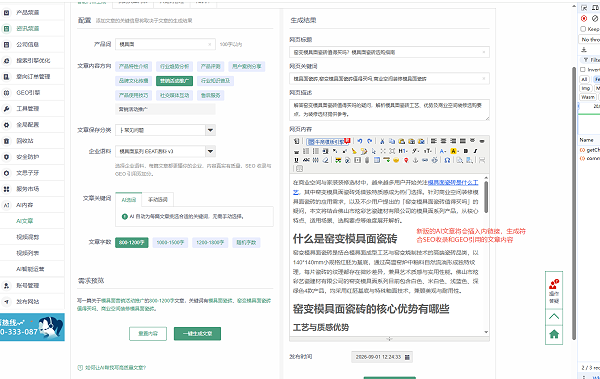Select the Img filter in DevTools network
The image size is (600, 379).
586,88
